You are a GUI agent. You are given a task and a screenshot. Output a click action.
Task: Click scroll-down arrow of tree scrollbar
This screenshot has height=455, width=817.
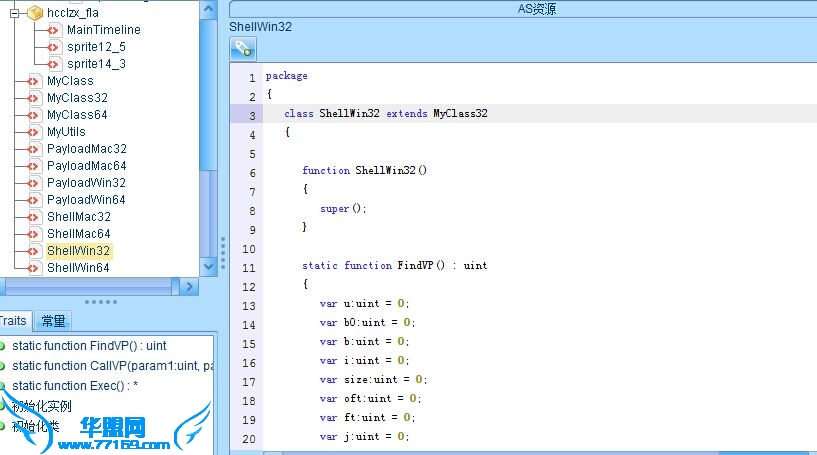(x=209, y=267)
